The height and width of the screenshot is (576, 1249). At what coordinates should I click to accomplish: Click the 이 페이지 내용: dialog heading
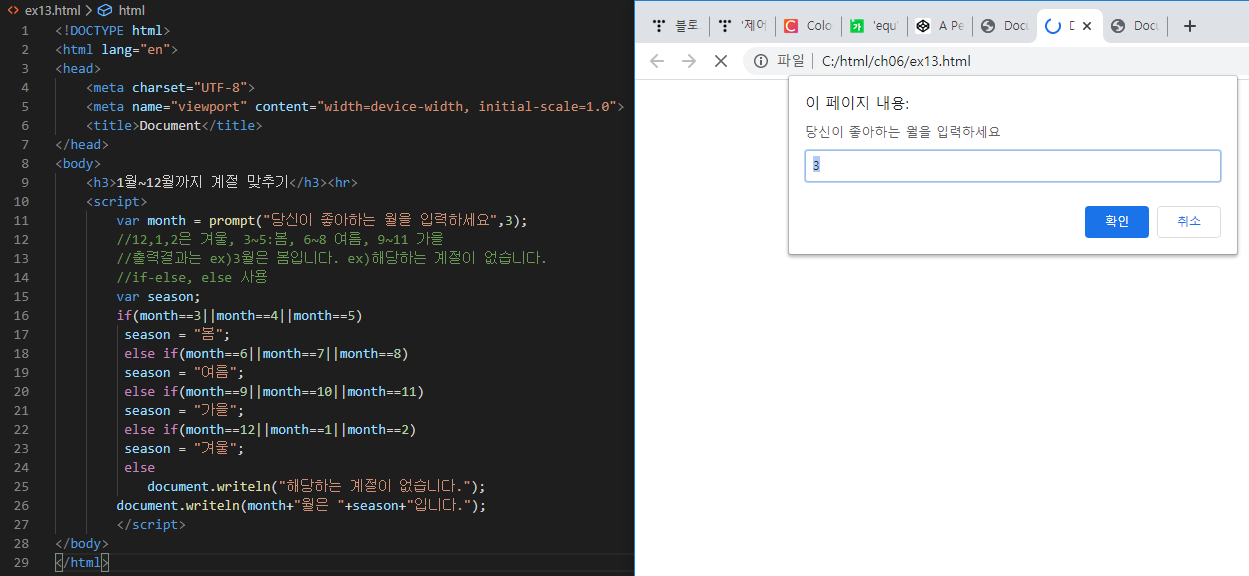click(x=857, y=103)
